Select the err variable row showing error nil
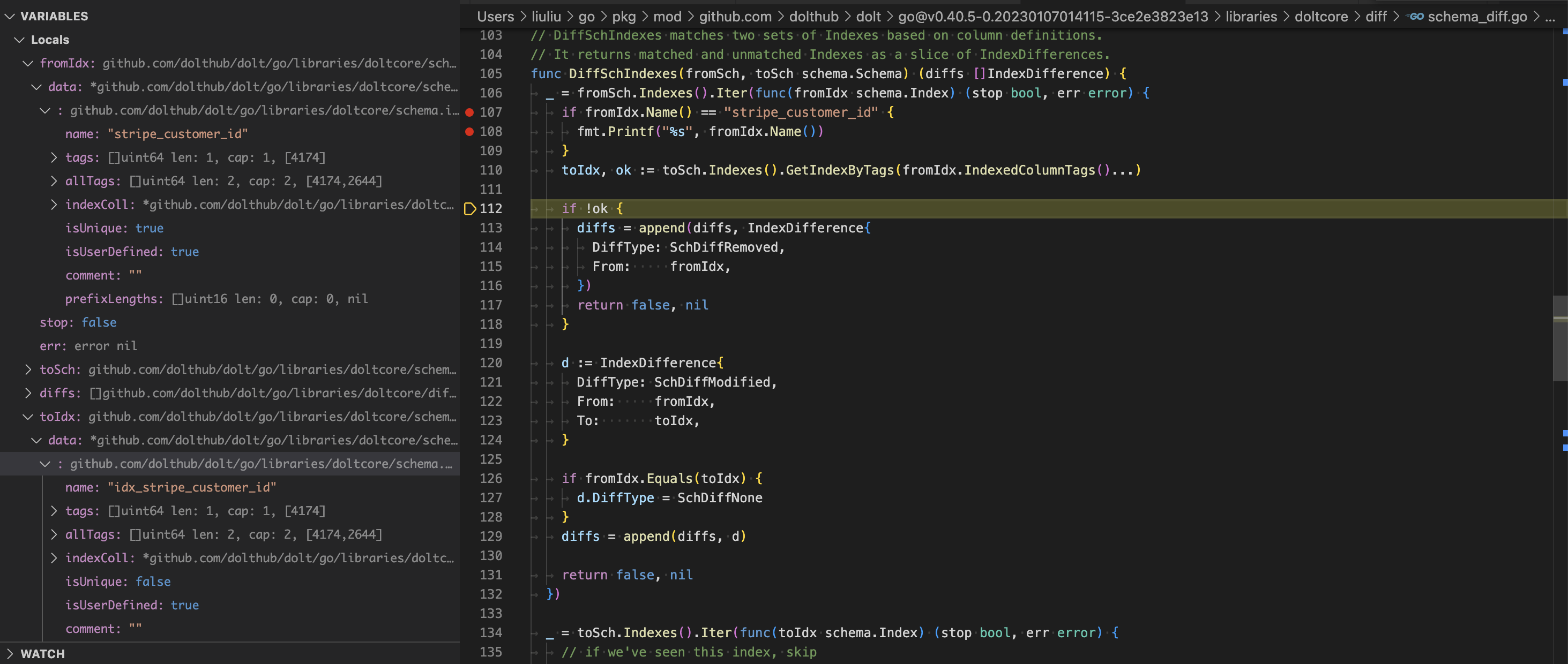 (x=89, y=345)
